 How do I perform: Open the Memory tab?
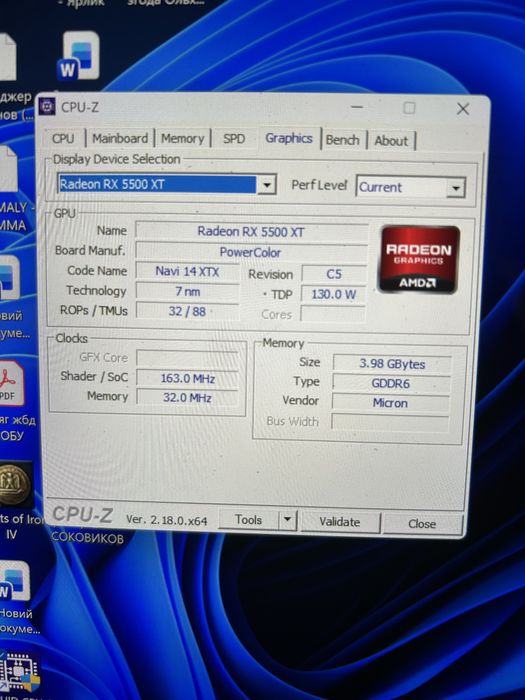coord(182,139)
